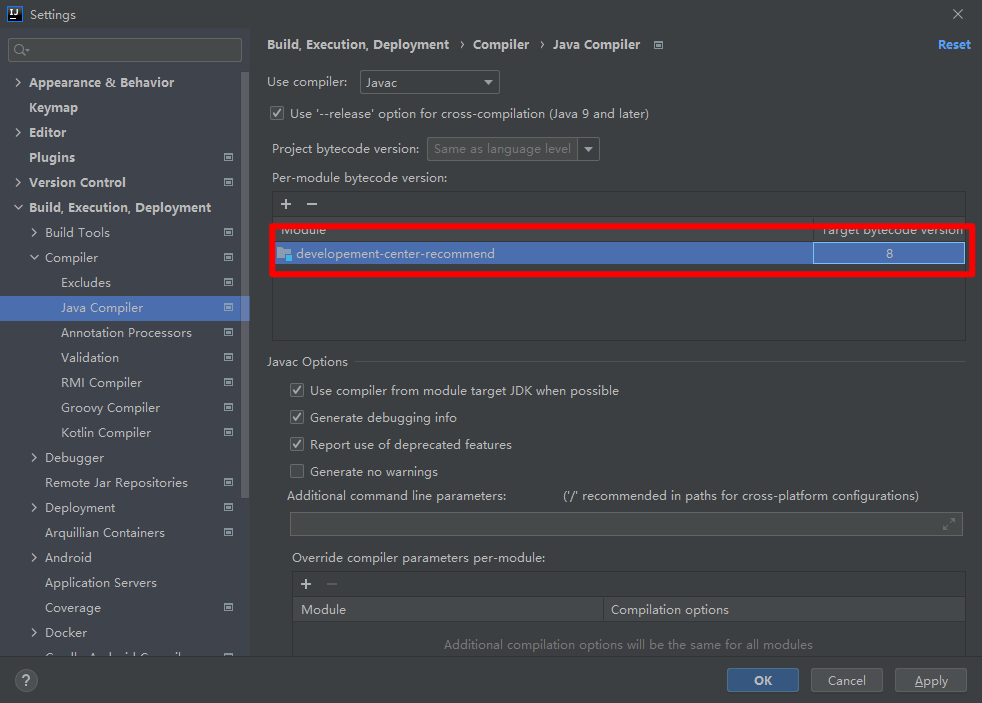Uncheck Report use of deprecated features

click(297, 444)
